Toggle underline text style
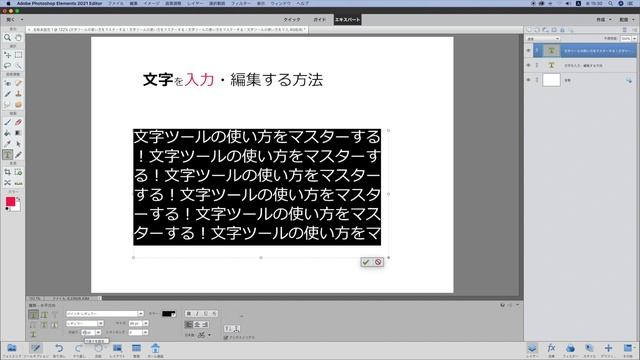The width and height of the screenshot is (640, 360). click(206, 313)
